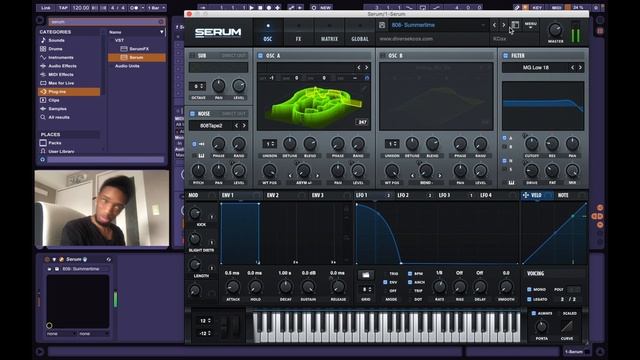Toggle LFO ANCH checkbox
This screenshot has width=640, height=360.
coord(410,282)
